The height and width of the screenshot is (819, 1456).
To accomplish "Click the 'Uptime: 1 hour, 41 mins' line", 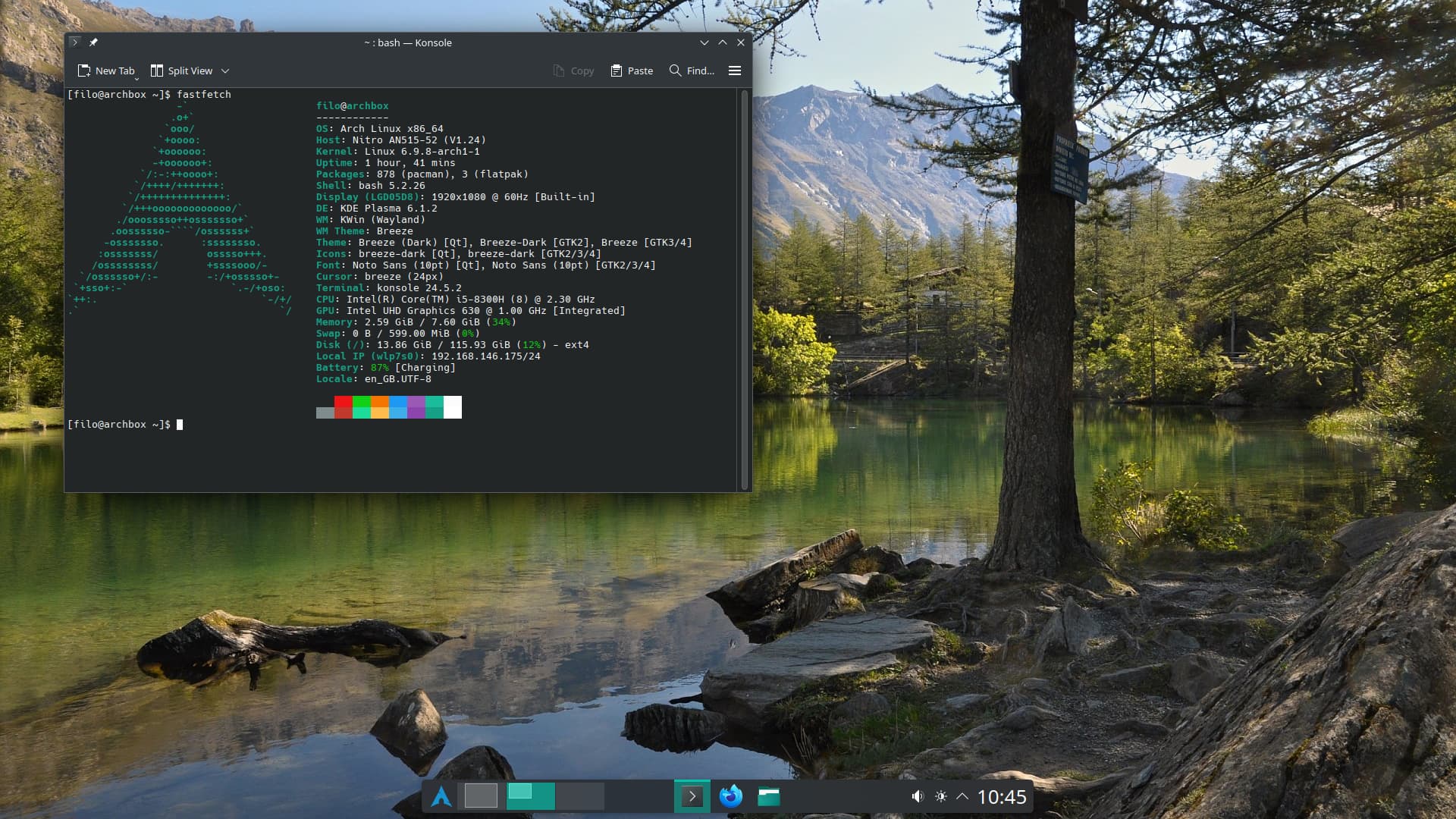I will pos(386,163).
